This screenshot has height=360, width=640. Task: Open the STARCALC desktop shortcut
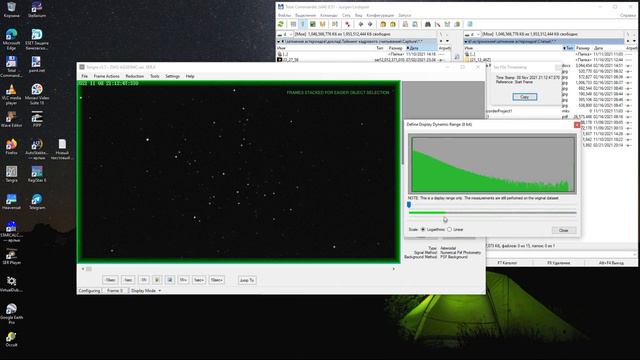coord(11,231)
